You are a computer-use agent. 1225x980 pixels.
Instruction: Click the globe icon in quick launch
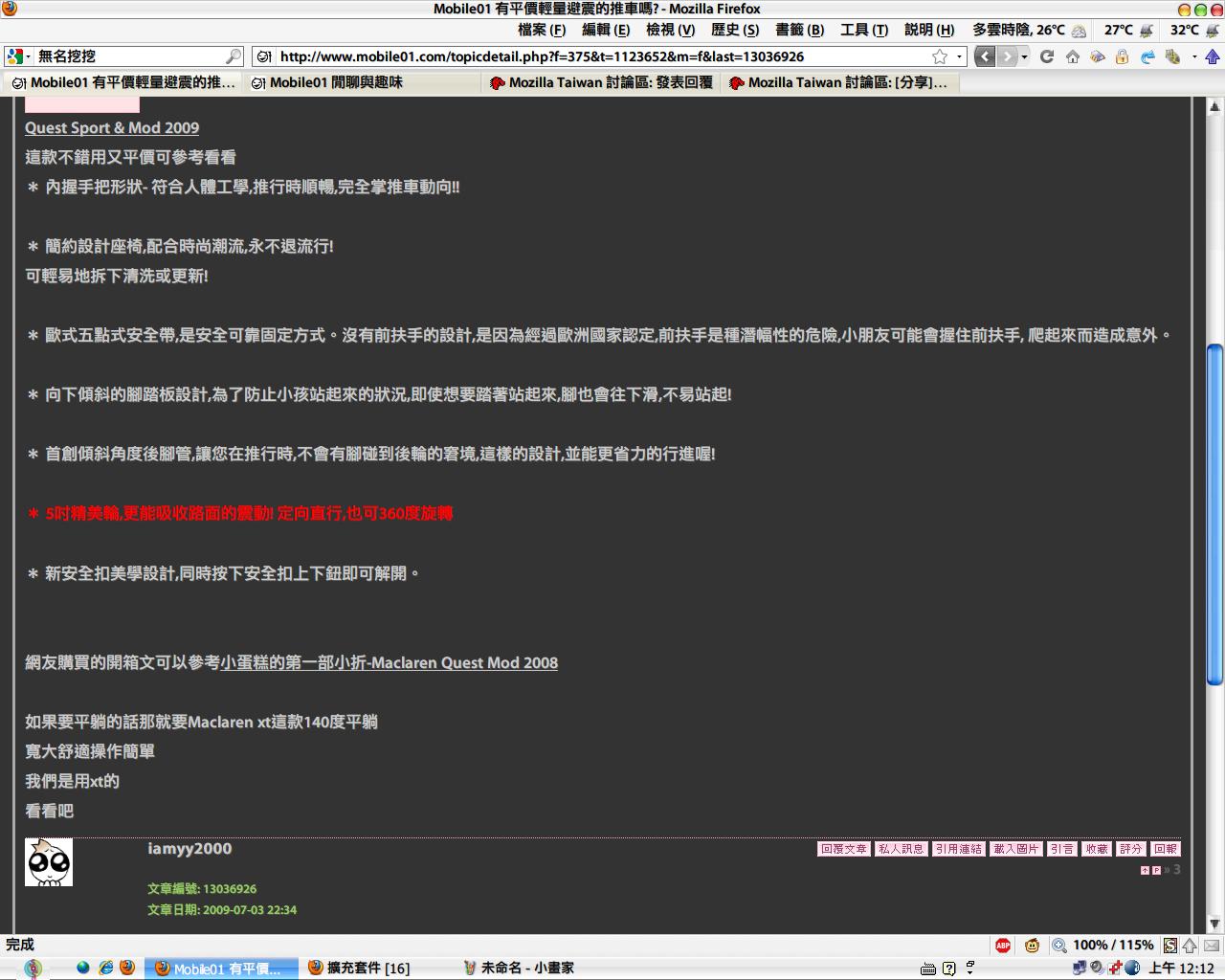[x=83, y=968]
